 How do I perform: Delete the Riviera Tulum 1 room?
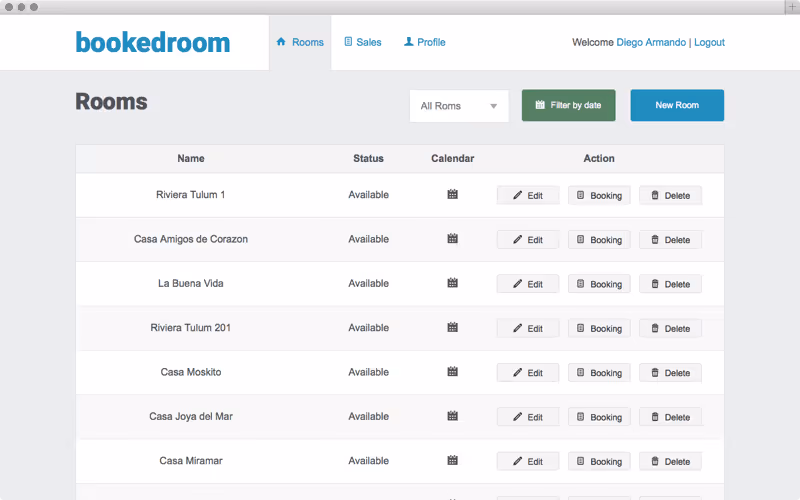670,195
